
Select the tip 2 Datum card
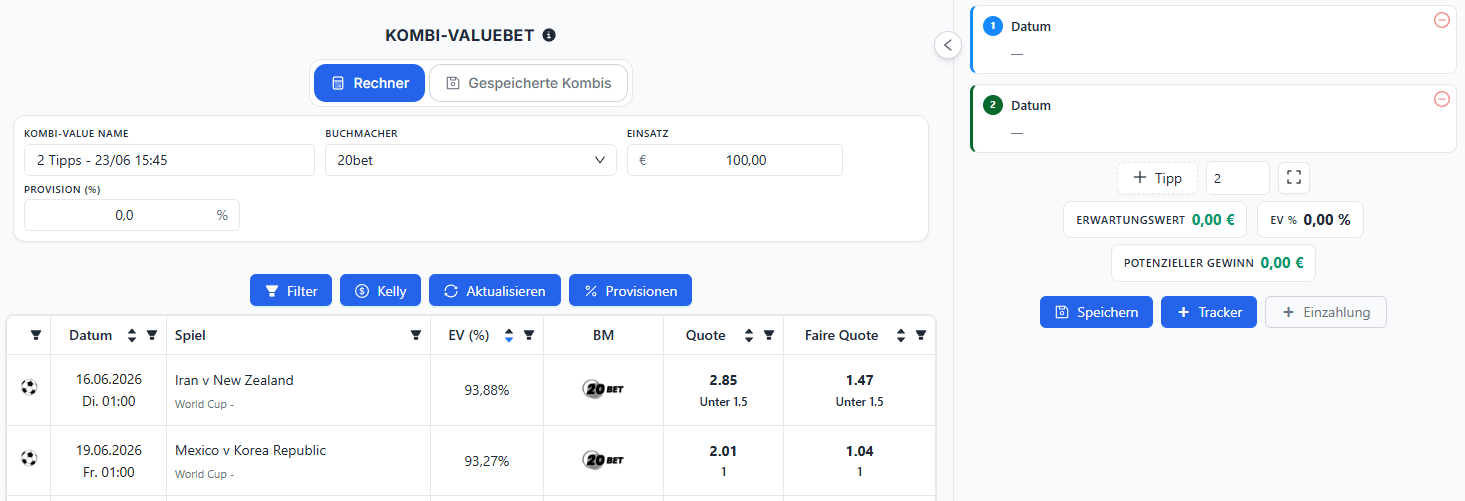[x=1213, y=118]
